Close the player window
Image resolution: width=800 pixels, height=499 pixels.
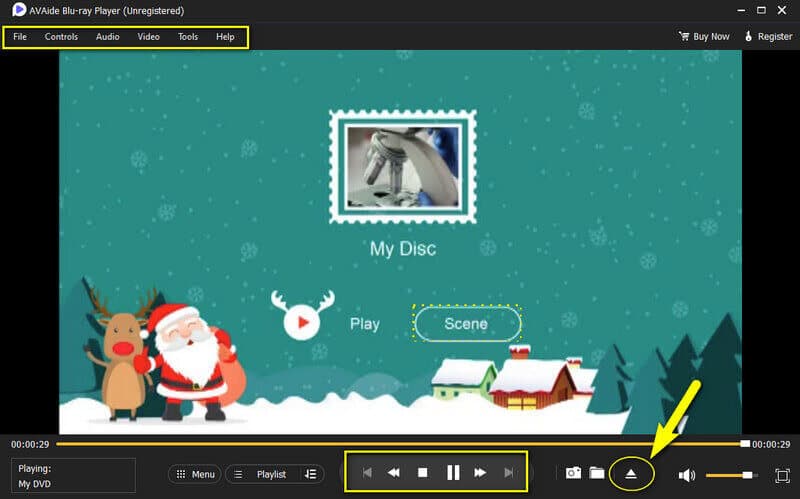pos(782,10)
